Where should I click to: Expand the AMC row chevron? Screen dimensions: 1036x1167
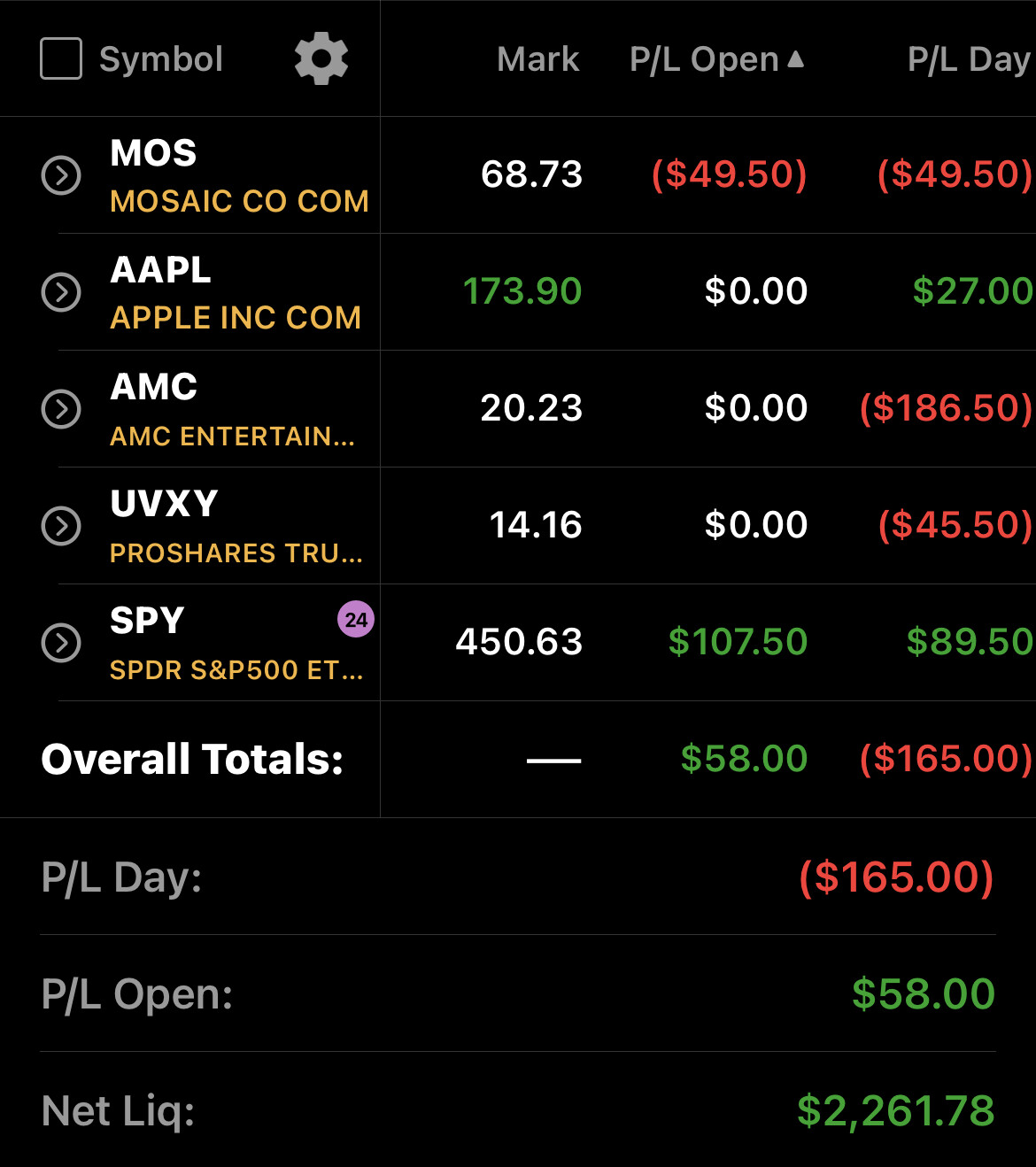(61, 409)
